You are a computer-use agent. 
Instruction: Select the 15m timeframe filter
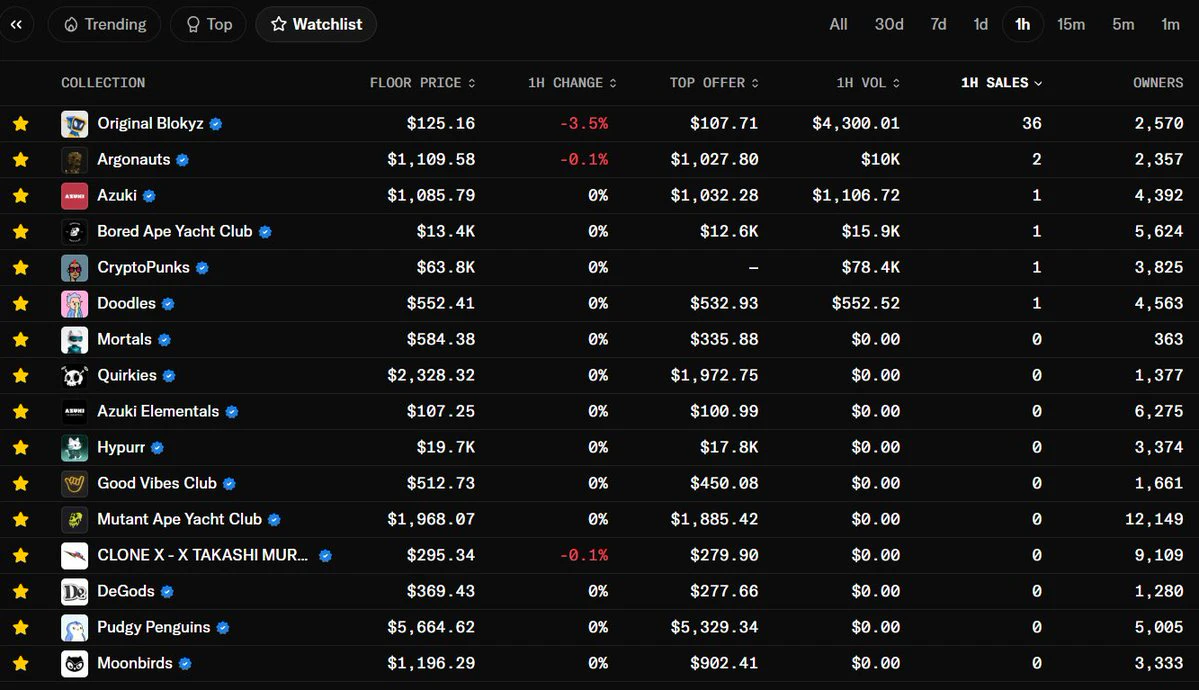[x=1071, y=24]
